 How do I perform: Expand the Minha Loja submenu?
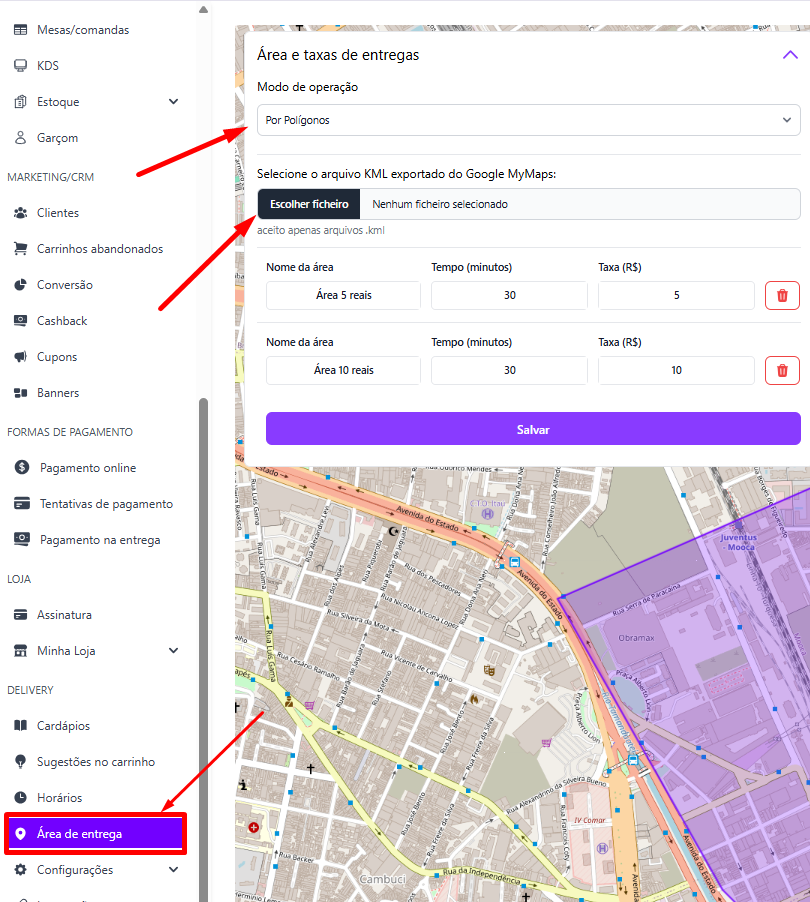tap(174, 651)
